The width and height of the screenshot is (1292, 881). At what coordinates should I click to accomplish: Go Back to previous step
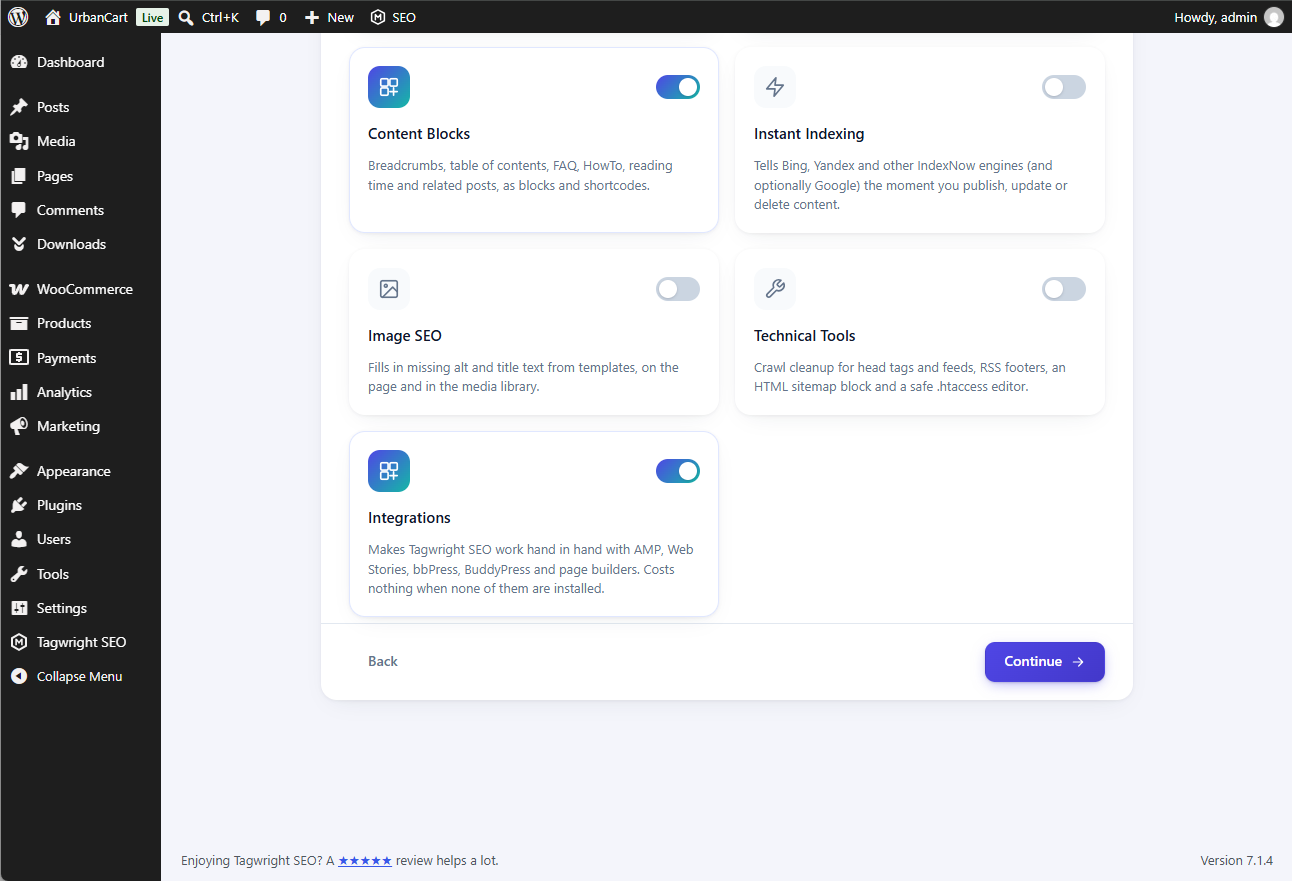point(383,661)
